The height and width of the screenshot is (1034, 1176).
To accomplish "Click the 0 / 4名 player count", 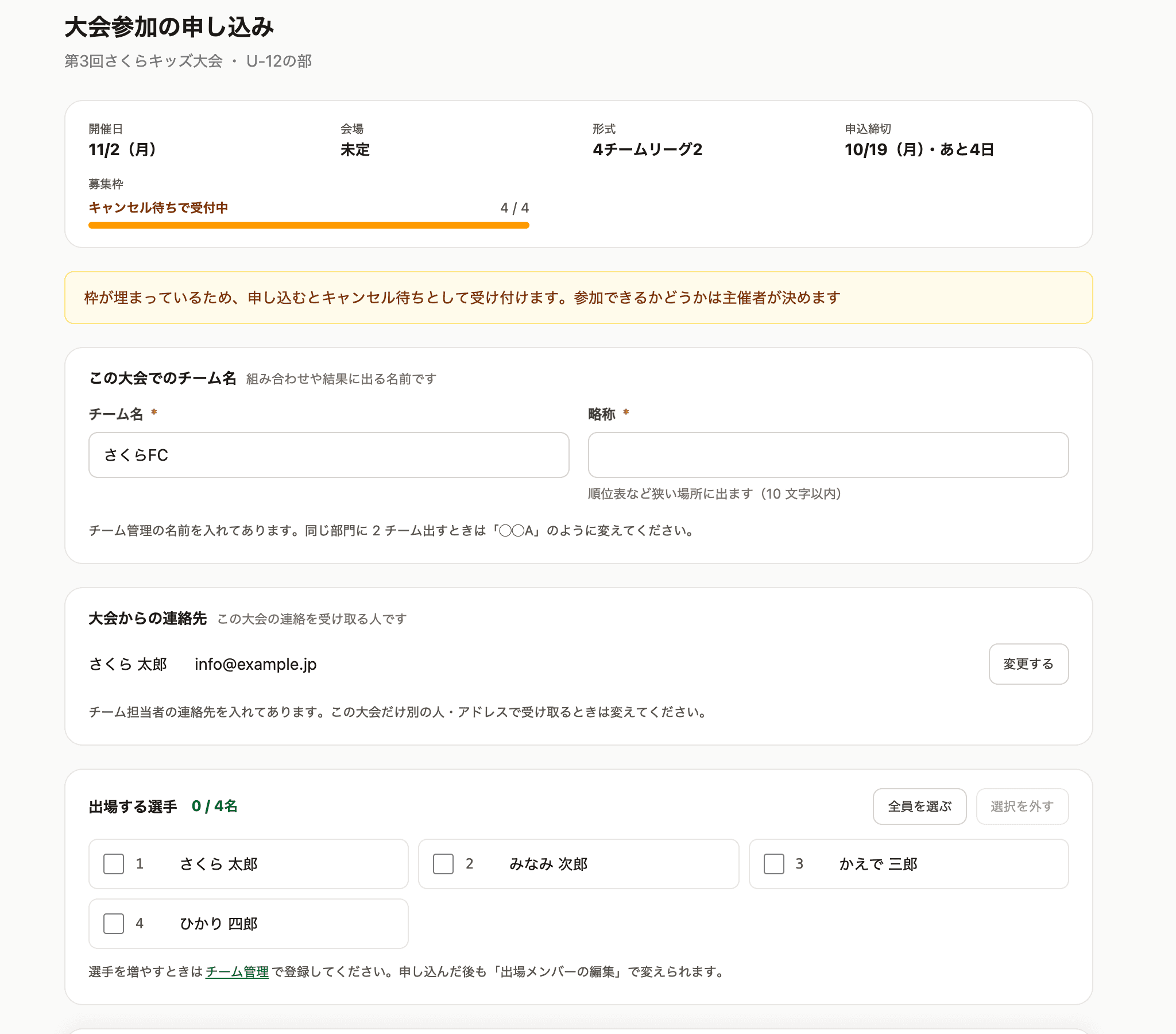I will coord(215,806).
